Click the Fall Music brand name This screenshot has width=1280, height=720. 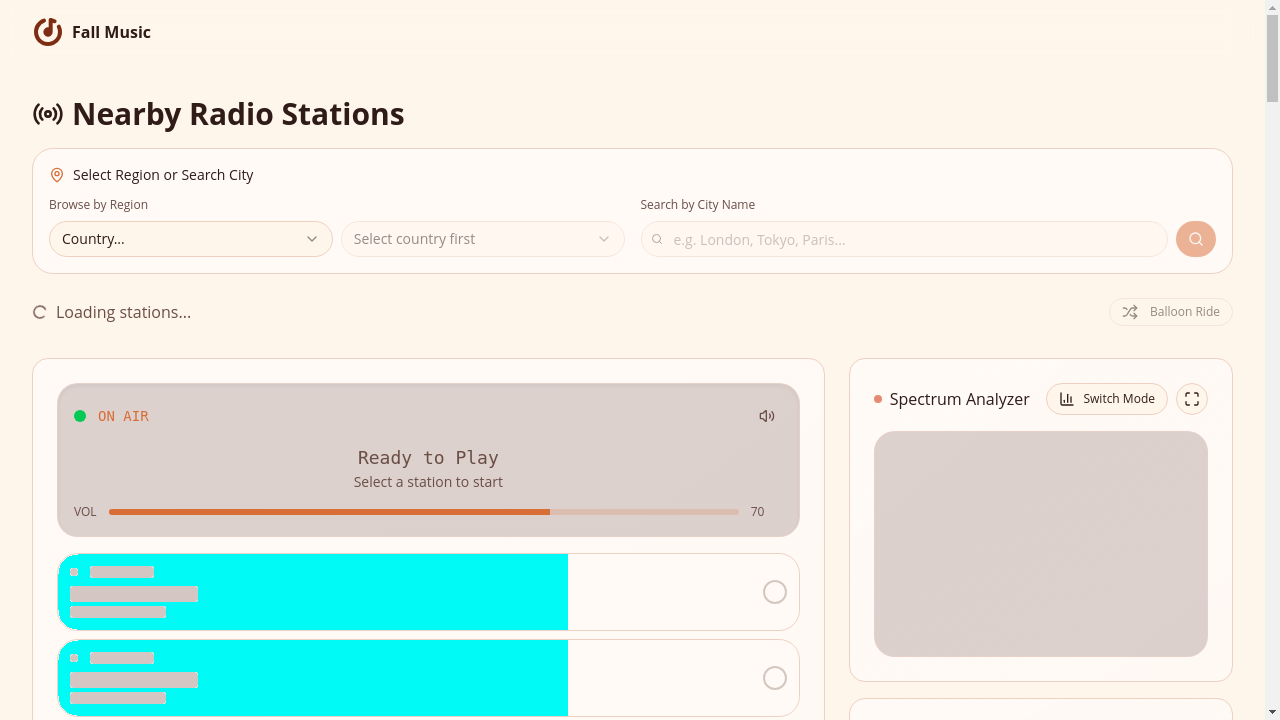pos(111,32)
